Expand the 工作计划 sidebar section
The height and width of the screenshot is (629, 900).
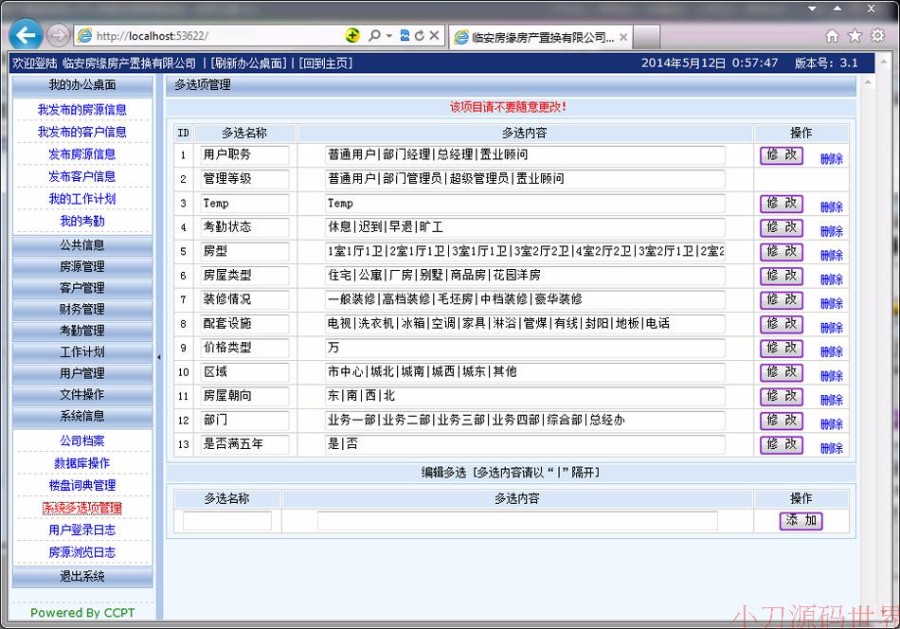tap(83, 352)
